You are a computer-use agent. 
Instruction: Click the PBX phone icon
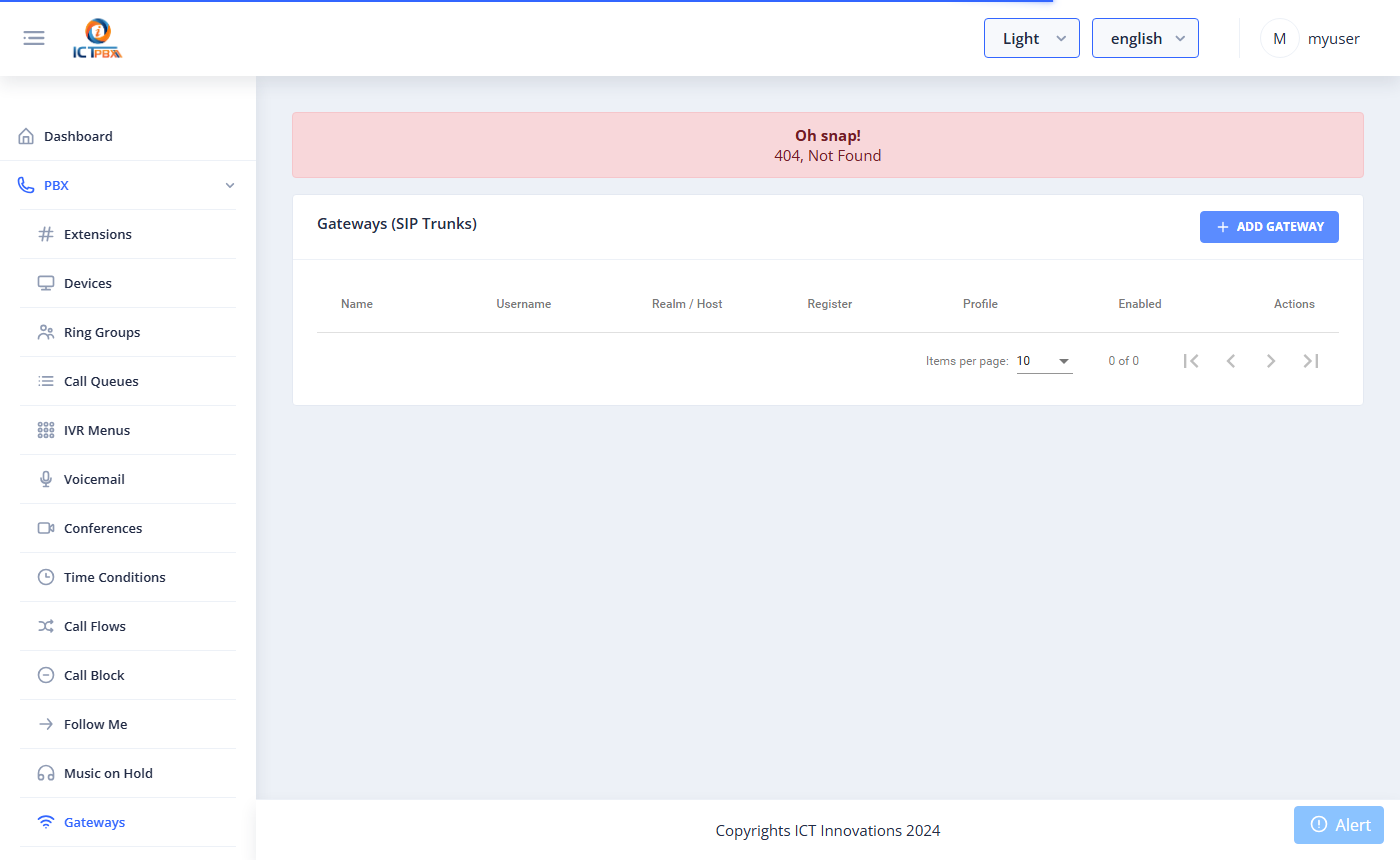26,185
